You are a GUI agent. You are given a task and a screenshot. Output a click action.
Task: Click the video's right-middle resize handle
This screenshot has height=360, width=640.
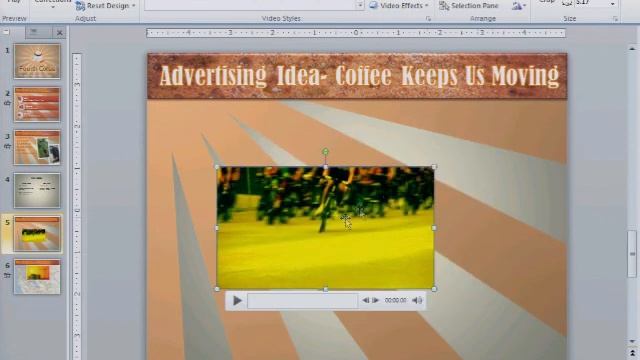pos(434,228)
